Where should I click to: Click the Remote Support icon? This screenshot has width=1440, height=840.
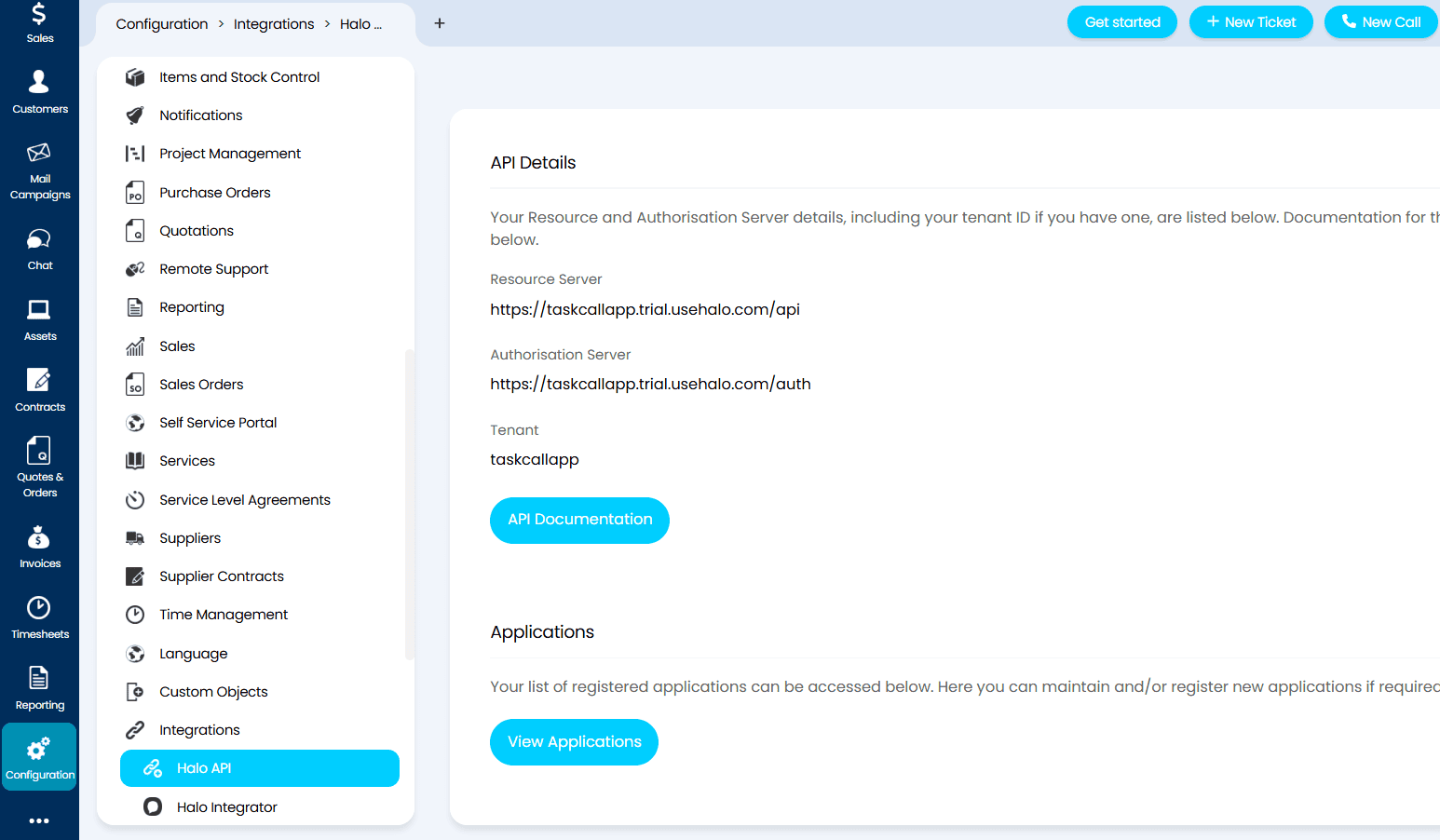135,269
